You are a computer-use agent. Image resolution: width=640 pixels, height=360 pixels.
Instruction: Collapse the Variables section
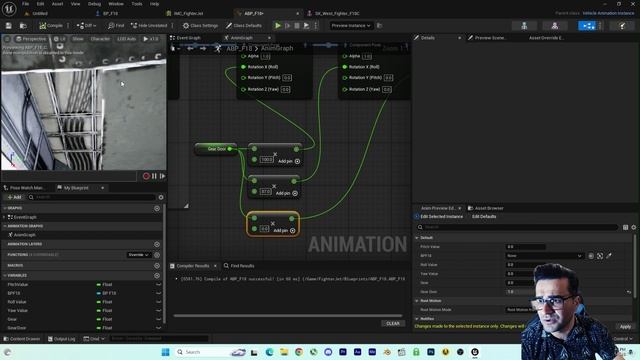[x=4, y=276]
